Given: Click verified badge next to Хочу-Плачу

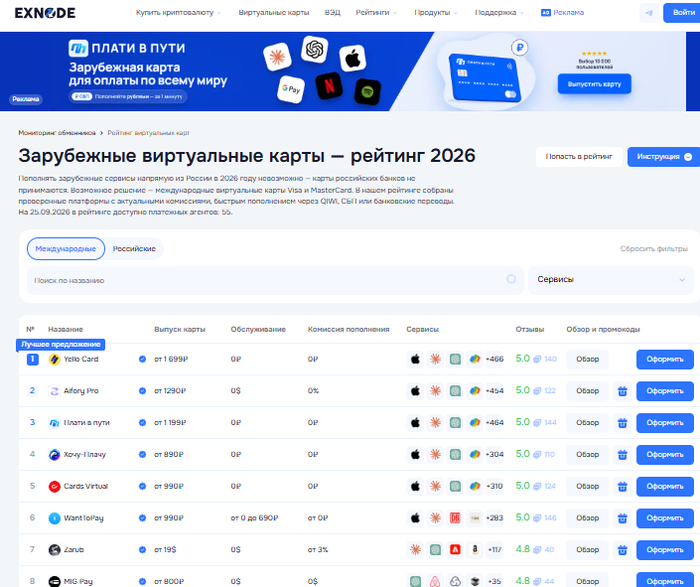Looking at the screenshot, I should coord(142,454).
